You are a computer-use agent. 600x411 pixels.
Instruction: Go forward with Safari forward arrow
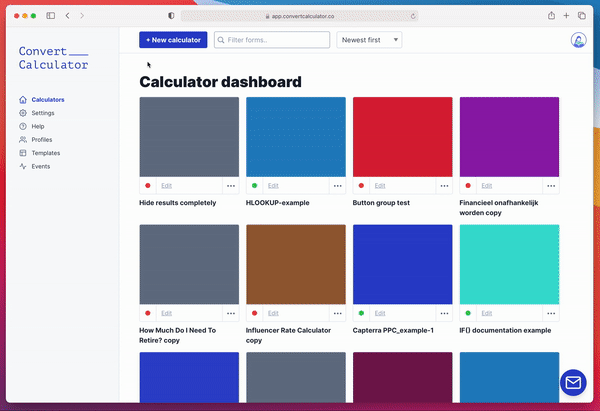(x=82, y=16)
